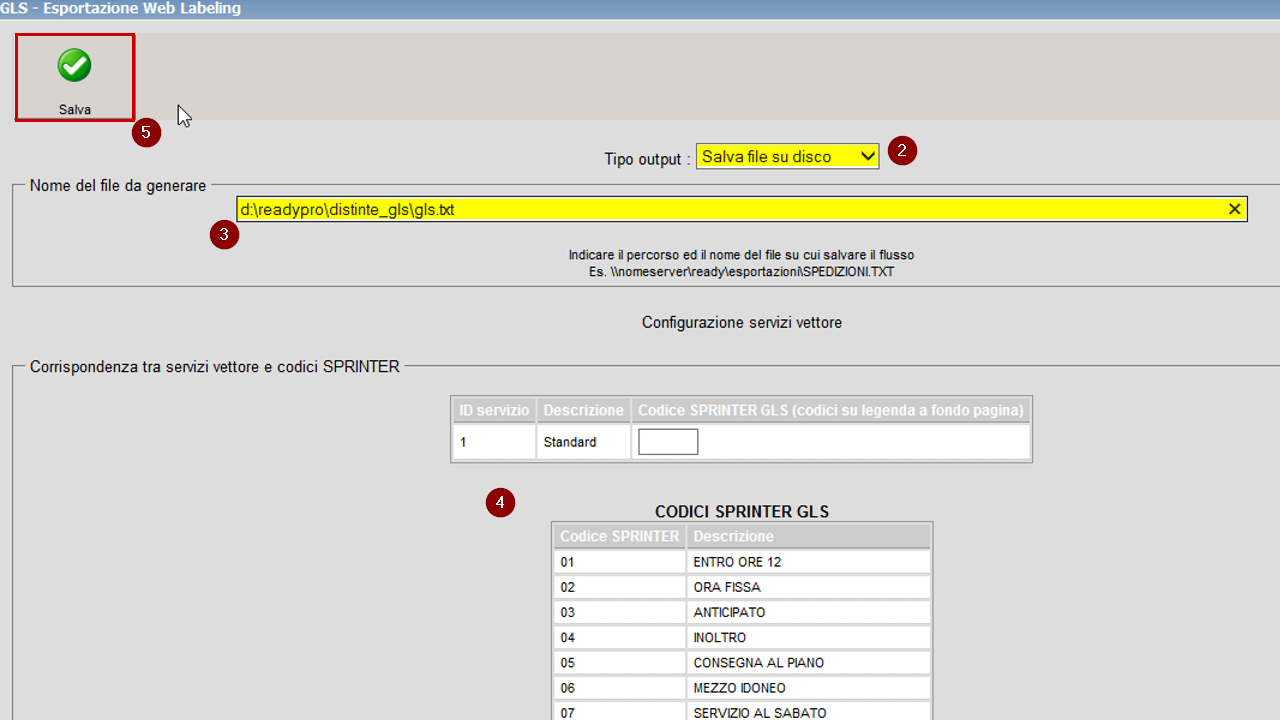1280x720 pixels.
Task: Click SPRINTER code 02 cell
Action: point(620,587)
